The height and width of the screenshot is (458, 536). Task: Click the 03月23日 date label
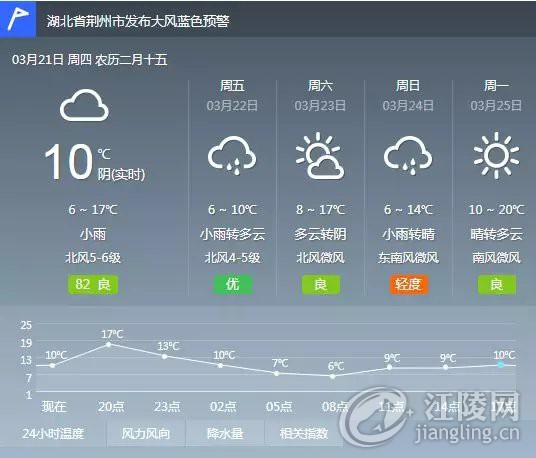pyautogui.click(x=320, y=106)
